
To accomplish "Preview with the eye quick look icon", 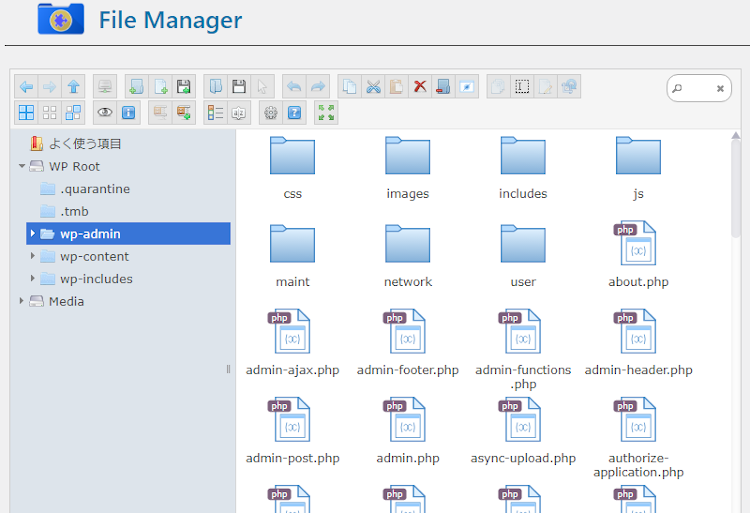I will (x=105, y=113).
